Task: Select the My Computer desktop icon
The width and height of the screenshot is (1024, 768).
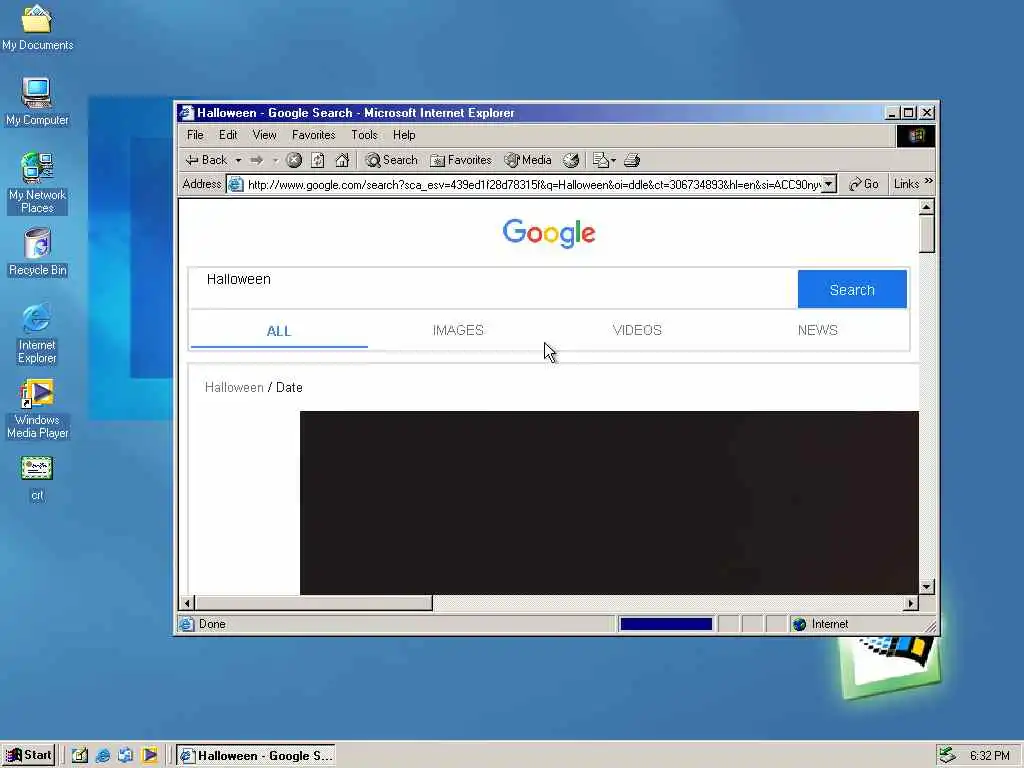Action: pos(37,102)
